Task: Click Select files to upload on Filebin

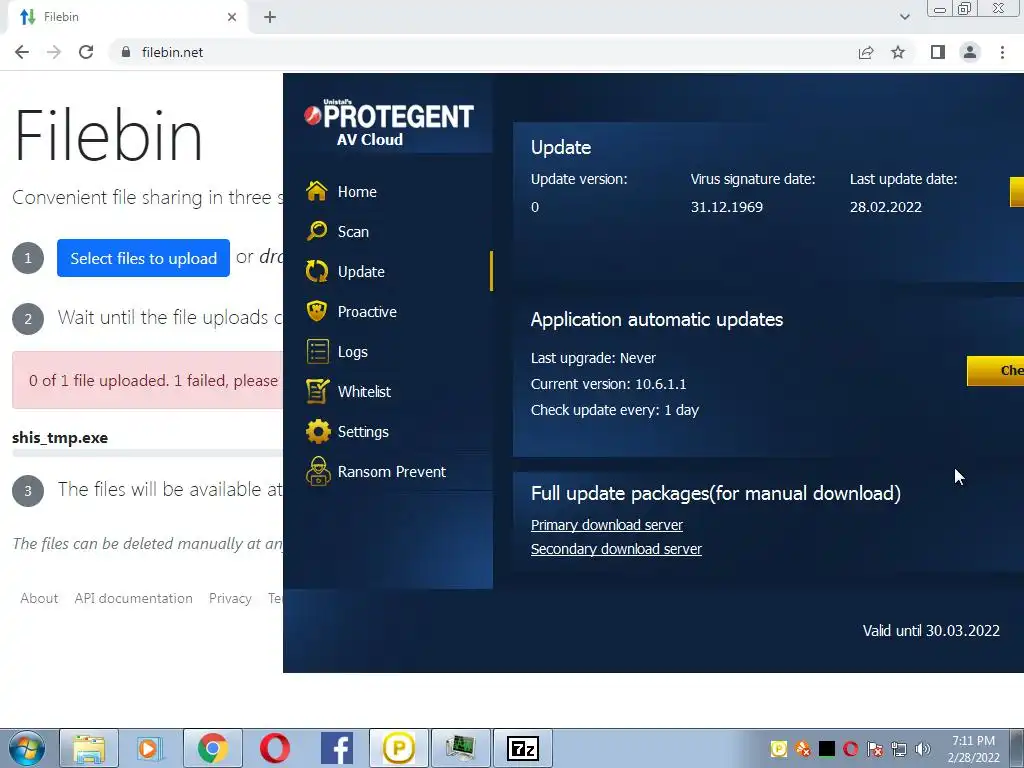Action: 143,258
